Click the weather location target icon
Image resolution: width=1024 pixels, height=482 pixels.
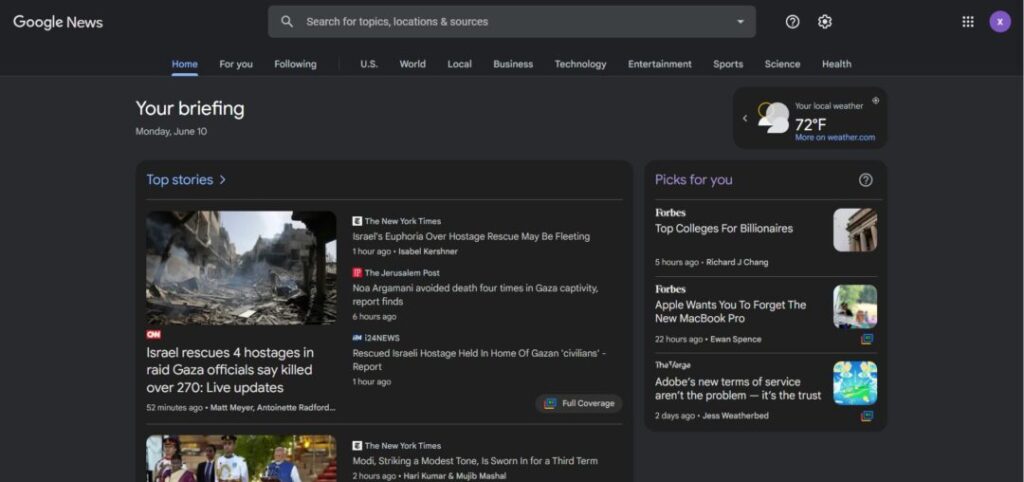pyautogui.click(x=876, y=101)
